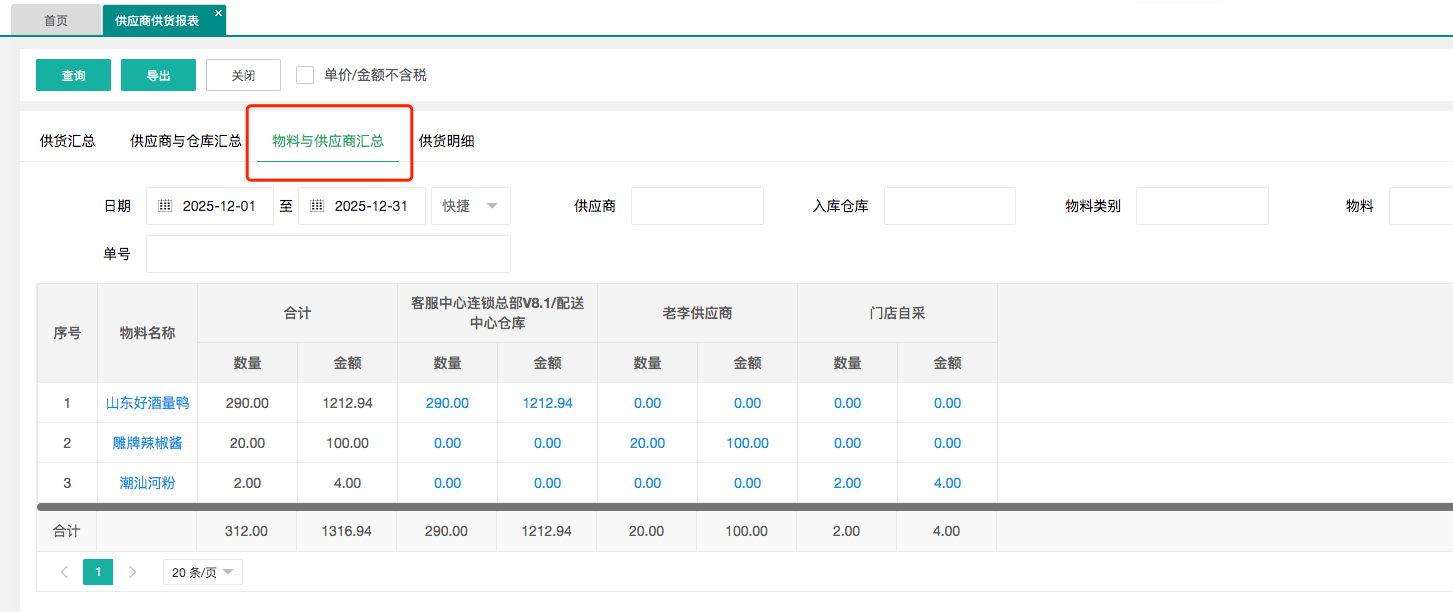Click the 关闭 button
Screen dimensions: 1453x612
click(243, 75)
